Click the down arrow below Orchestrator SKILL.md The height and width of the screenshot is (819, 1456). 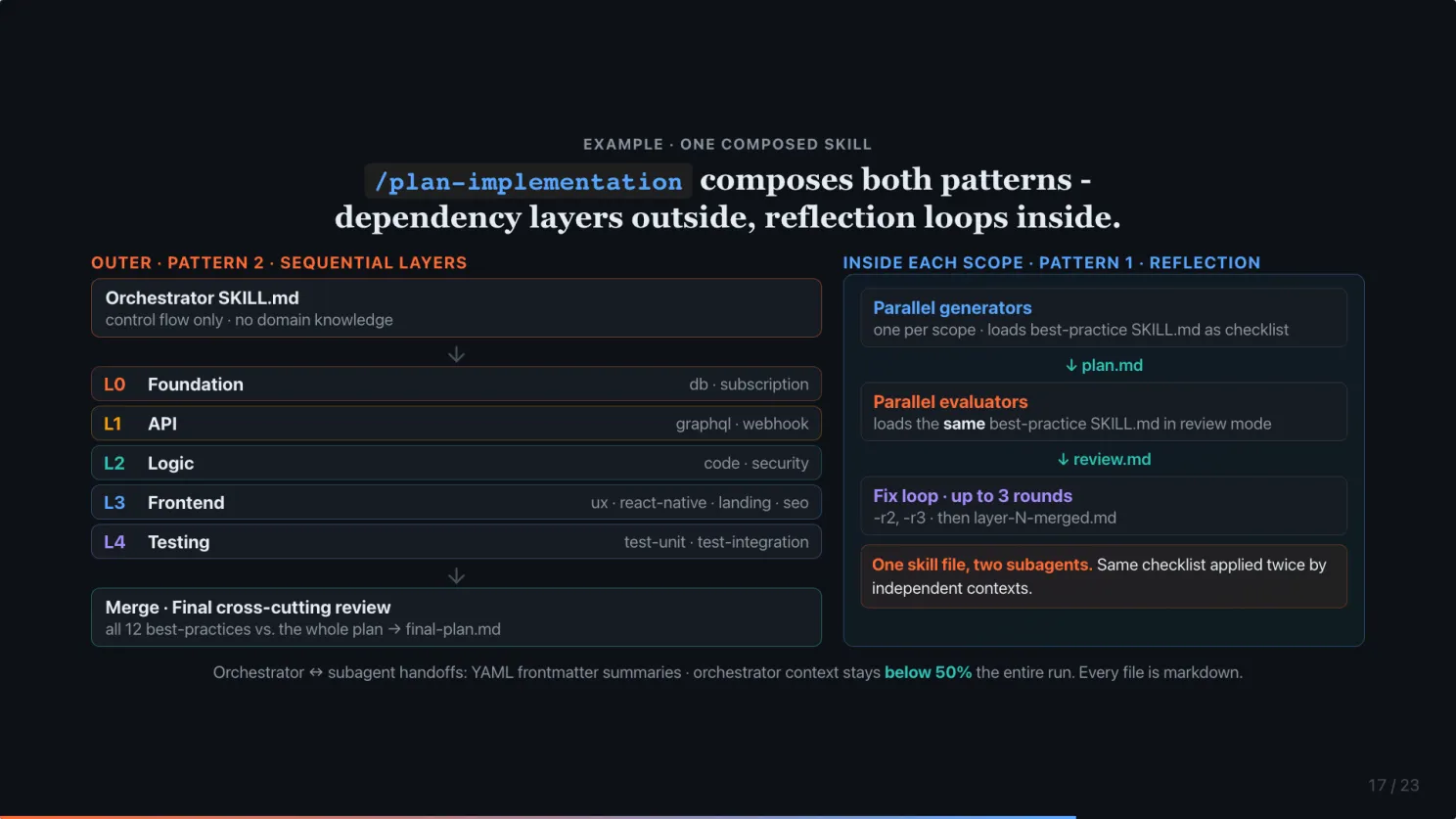coord(456,354)
